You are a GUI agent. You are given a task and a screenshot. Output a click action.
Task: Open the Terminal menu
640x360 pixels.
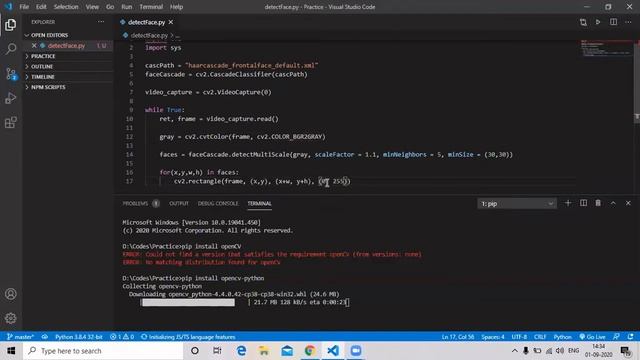[x=151, y=7]
